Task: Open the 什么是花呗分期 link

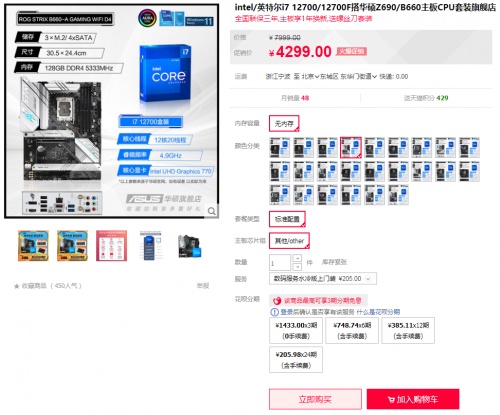Action: tap(378, 312)
